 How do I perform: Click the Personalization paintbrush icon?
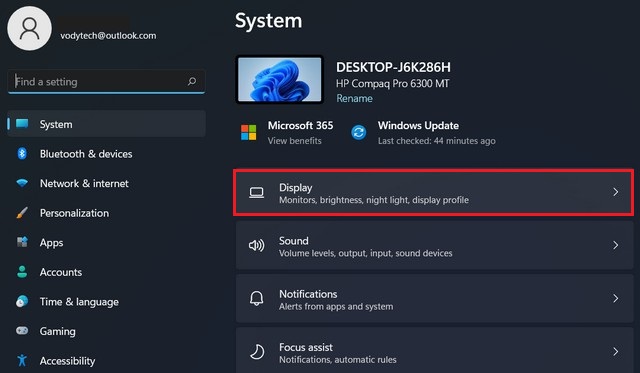point(22,213)
